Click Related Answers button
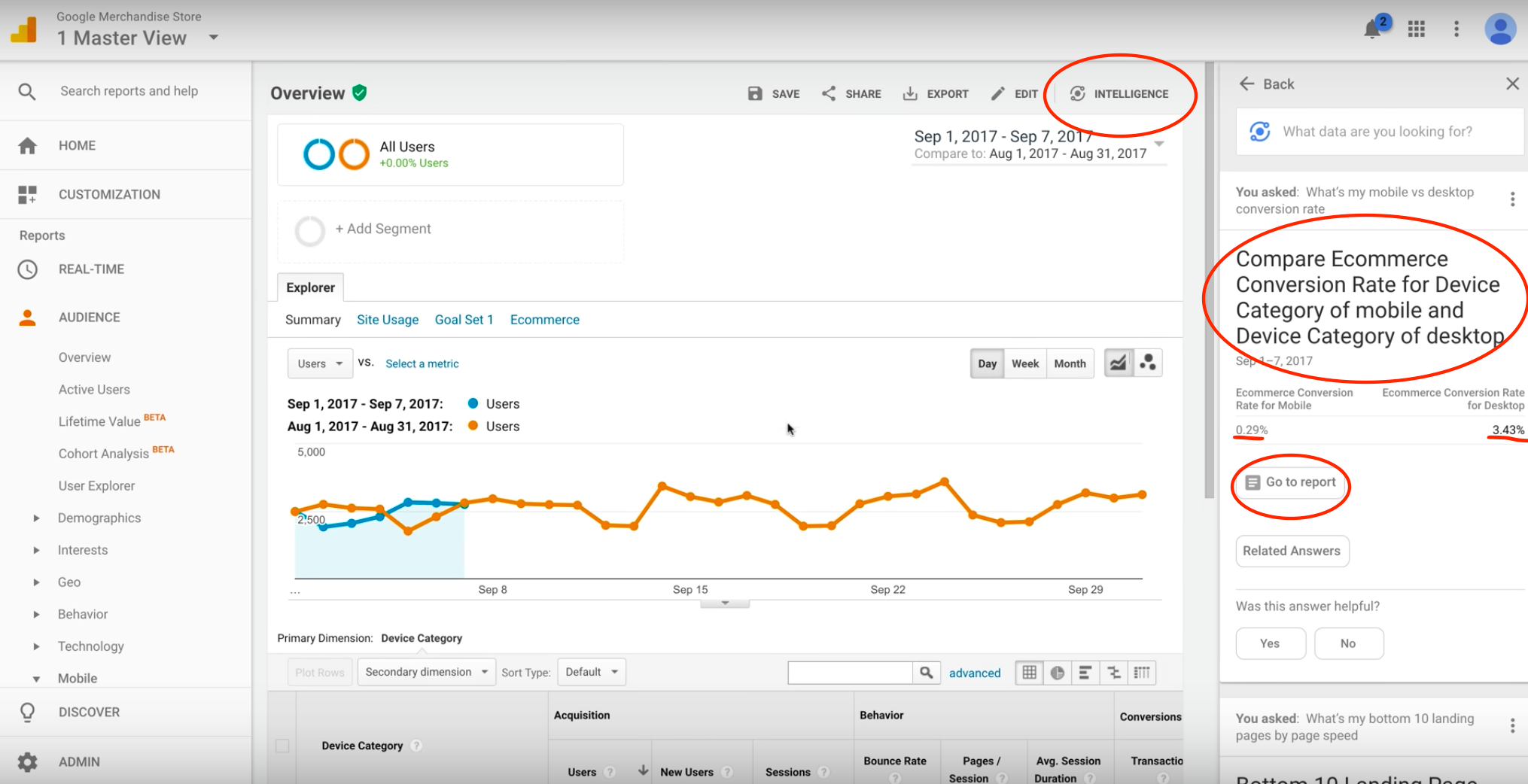 (x=1292, y=551)
